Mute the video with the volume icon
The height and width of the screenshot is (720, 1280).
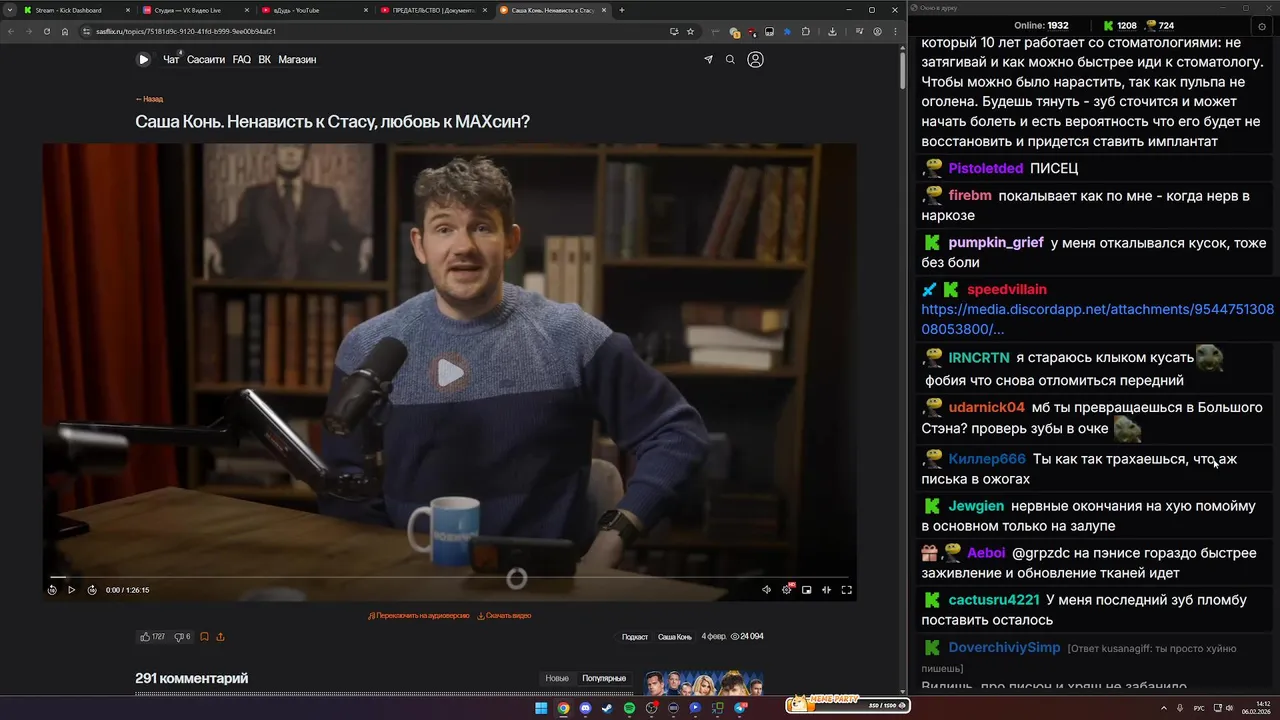point(767,590)
